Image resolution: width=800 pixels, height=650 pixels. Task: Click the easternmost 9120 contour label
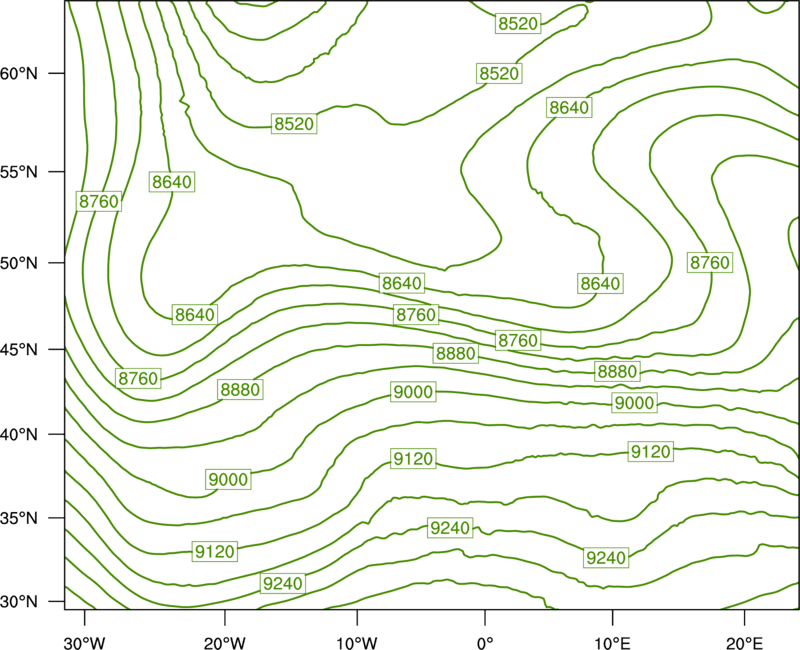[x=651, y=452]
